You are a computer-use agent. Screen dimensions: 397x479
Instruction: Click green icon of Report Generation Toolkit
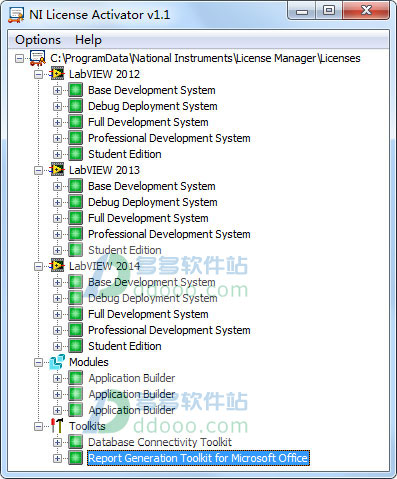76,458
